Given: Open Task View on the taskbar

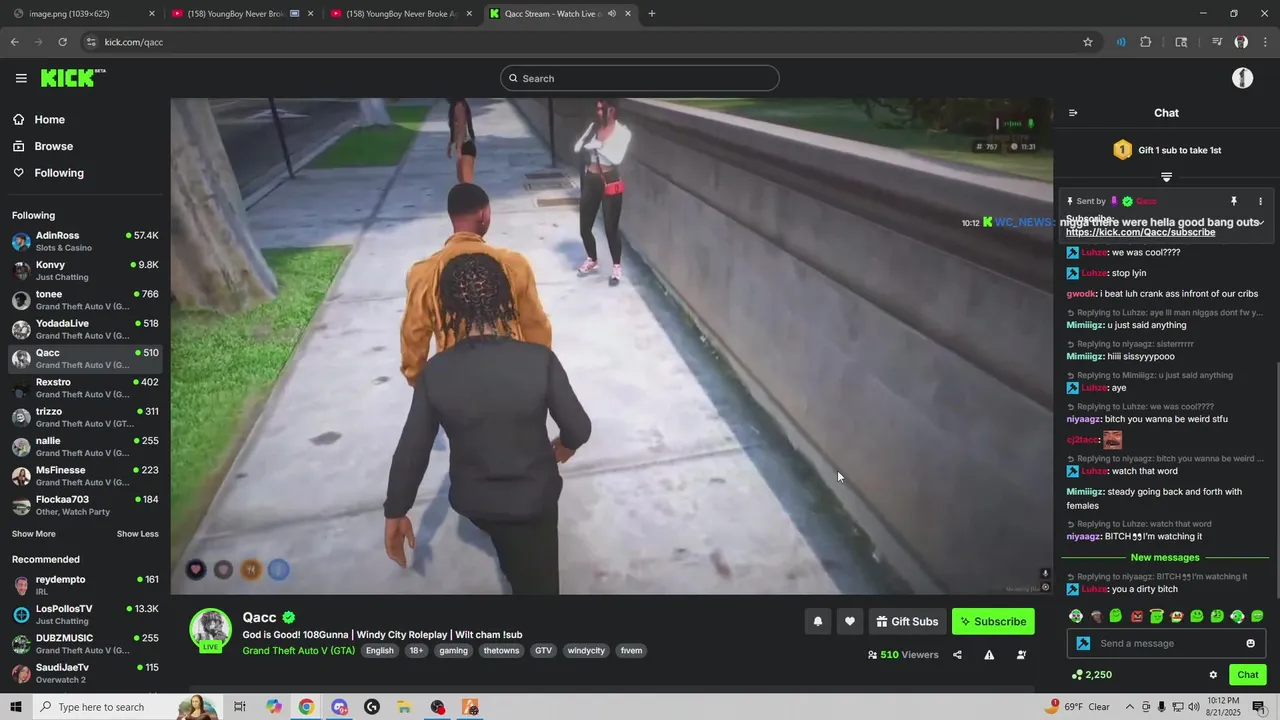Looking at the screenshot, I should point(240,707).
